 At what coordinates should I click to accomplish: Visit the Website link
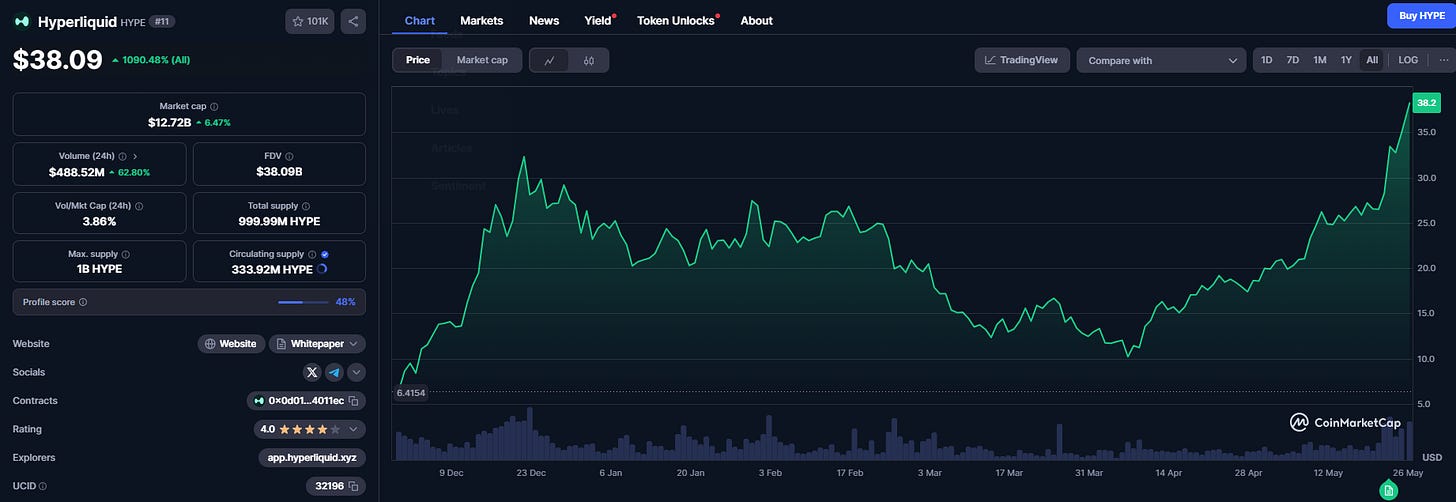click(x=231, y=344)
